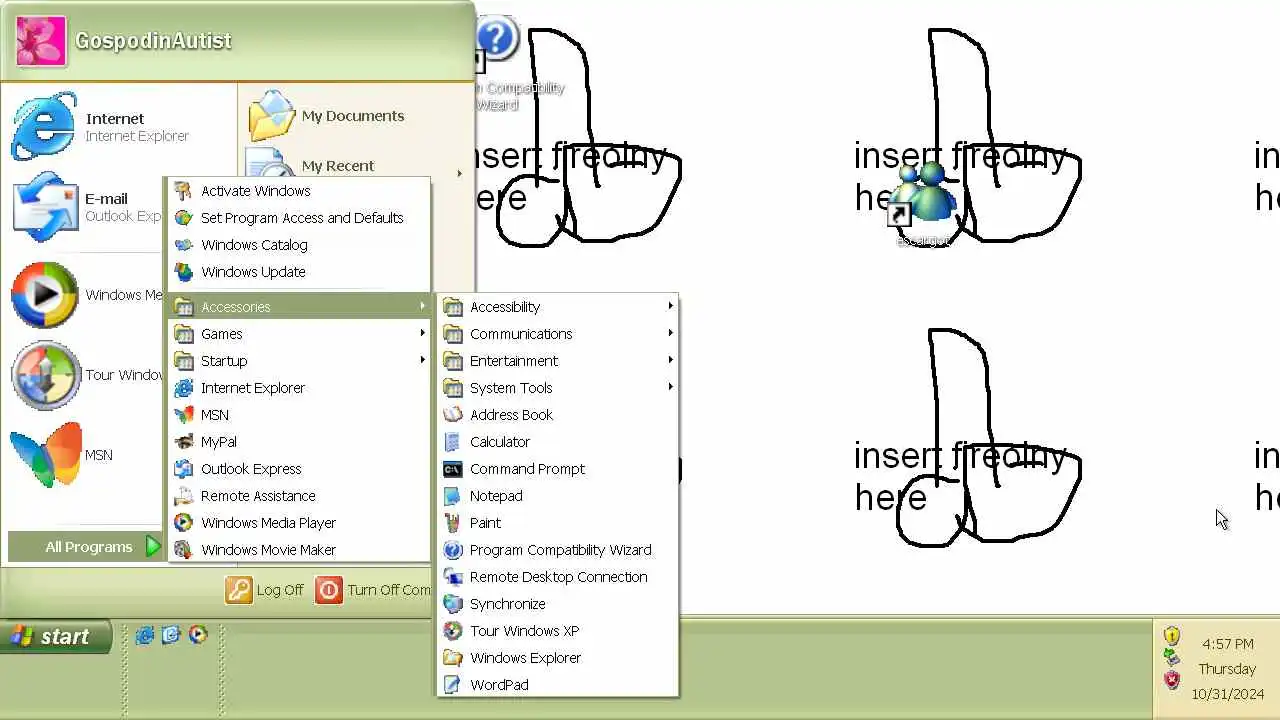The height and width of the screenshot is (720, 1280).
Task: Open the Messenger shortcut on desktop
Action: (x=922, y=203)
